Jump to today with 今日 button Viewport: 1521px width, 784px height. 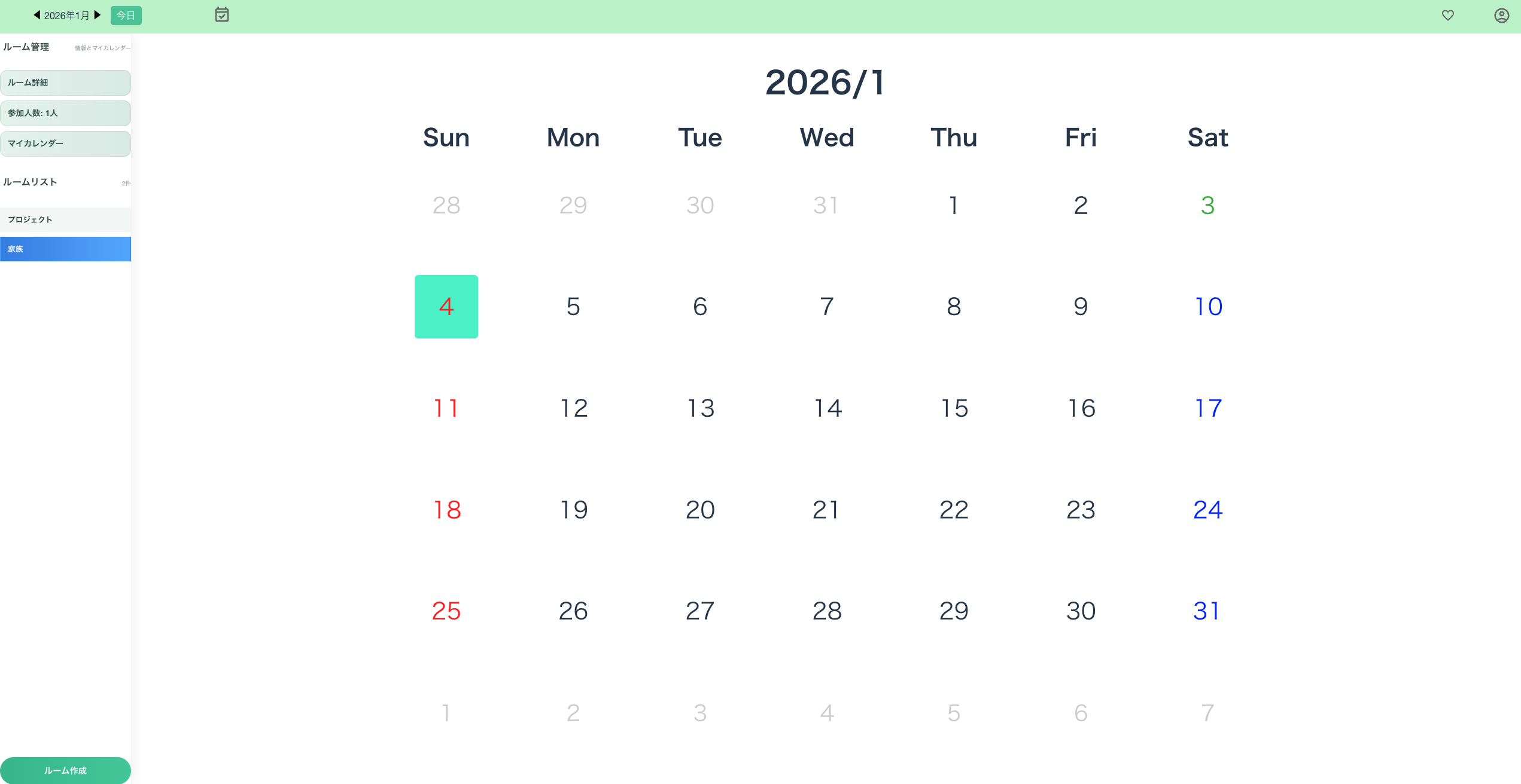pos(126,16)
